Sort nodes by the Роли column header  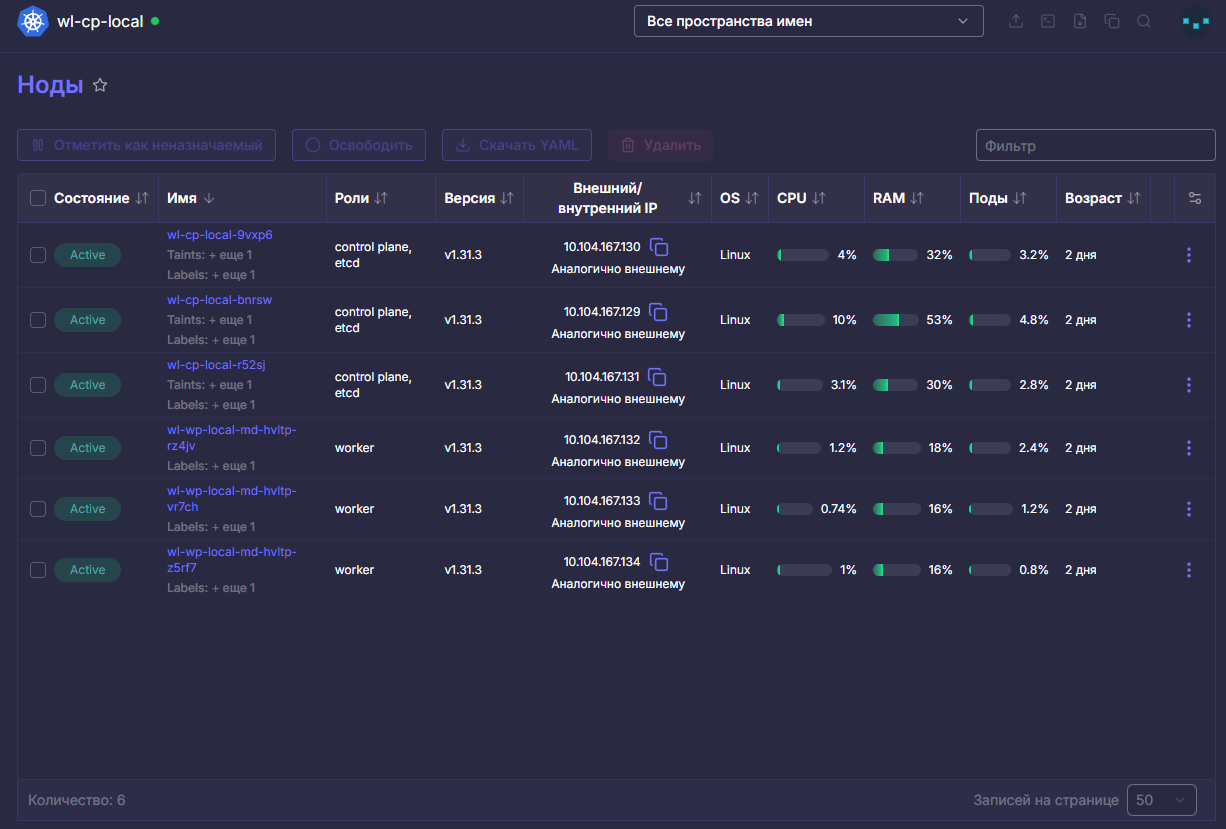click(x=361, y=198)
